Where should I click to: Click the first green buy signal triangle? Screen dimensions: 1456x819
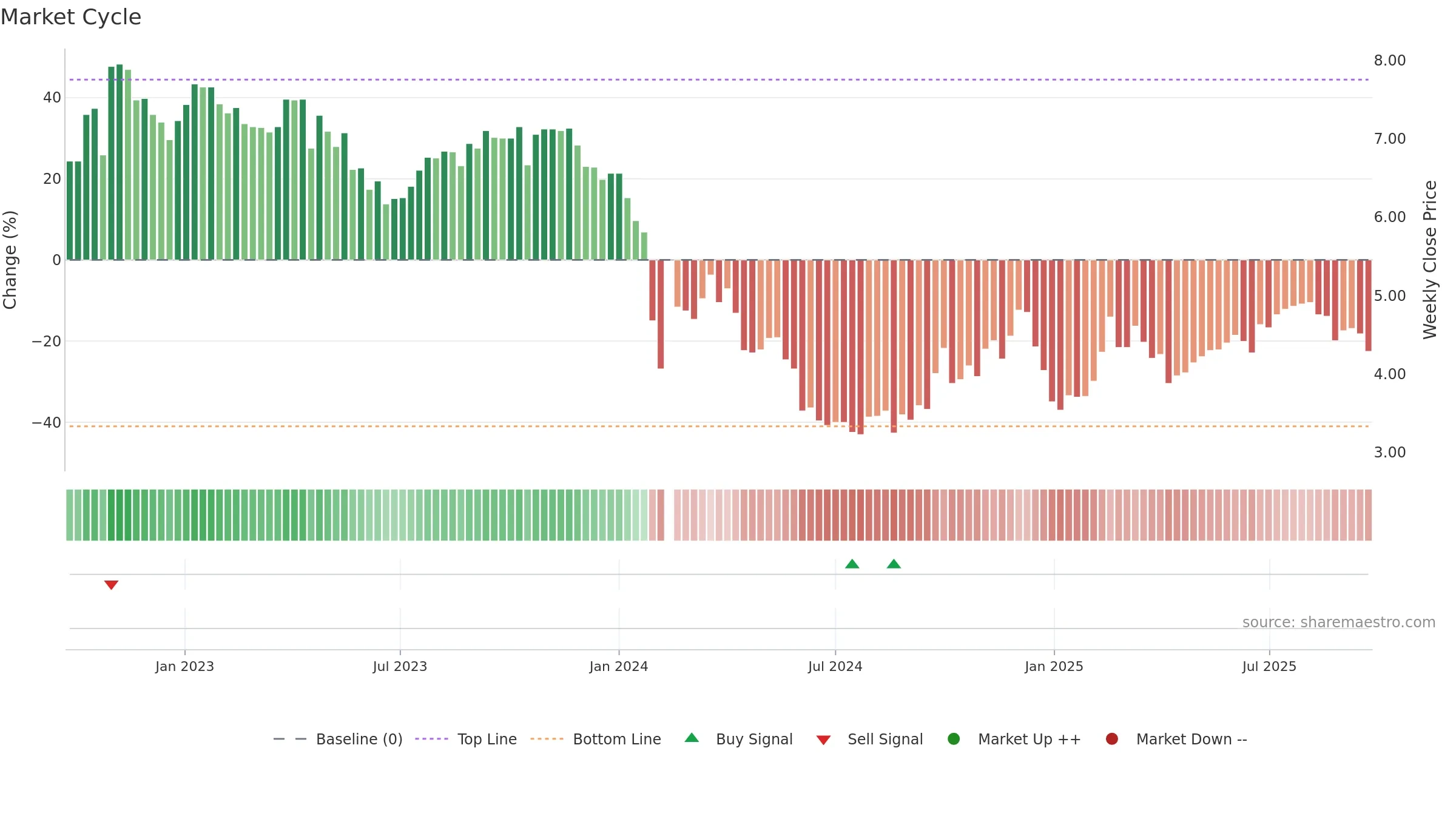pyautogui.click(x=852, y=564)
